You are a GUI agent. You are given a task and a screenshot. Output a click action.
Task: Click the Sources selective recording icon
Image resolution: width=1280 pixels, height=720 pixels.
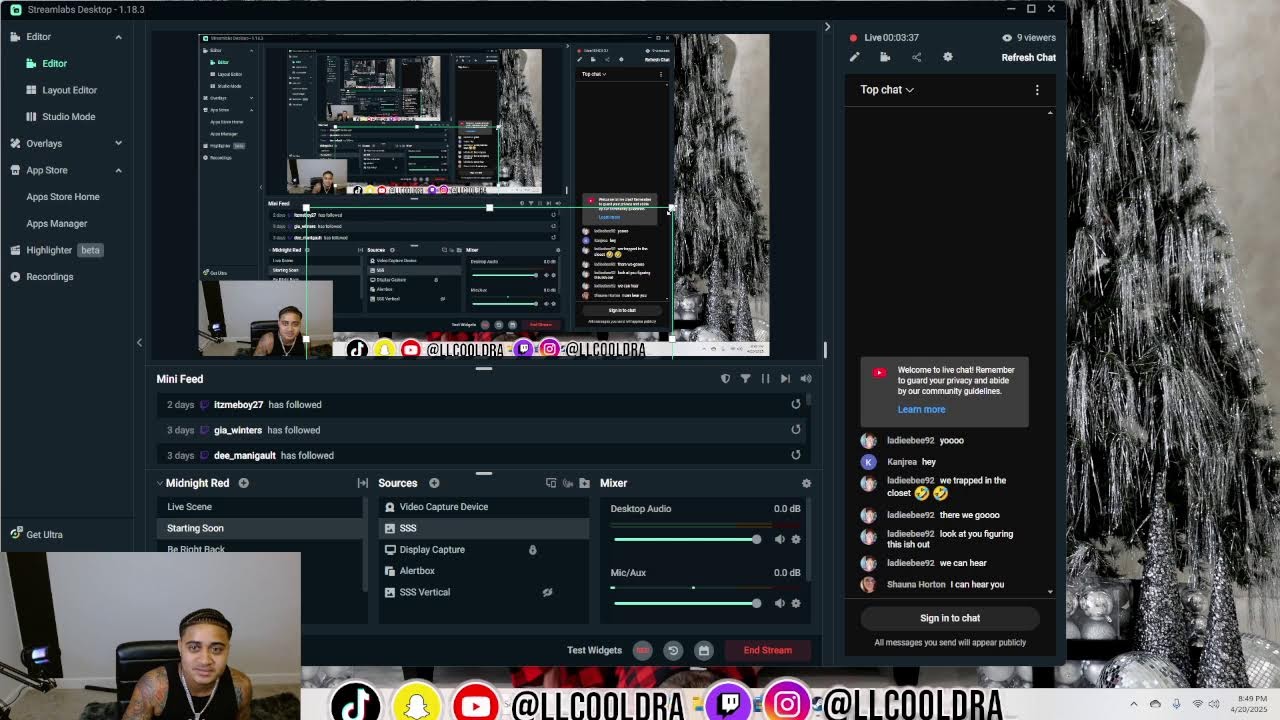pyautogui.click(x=568, y=483)
